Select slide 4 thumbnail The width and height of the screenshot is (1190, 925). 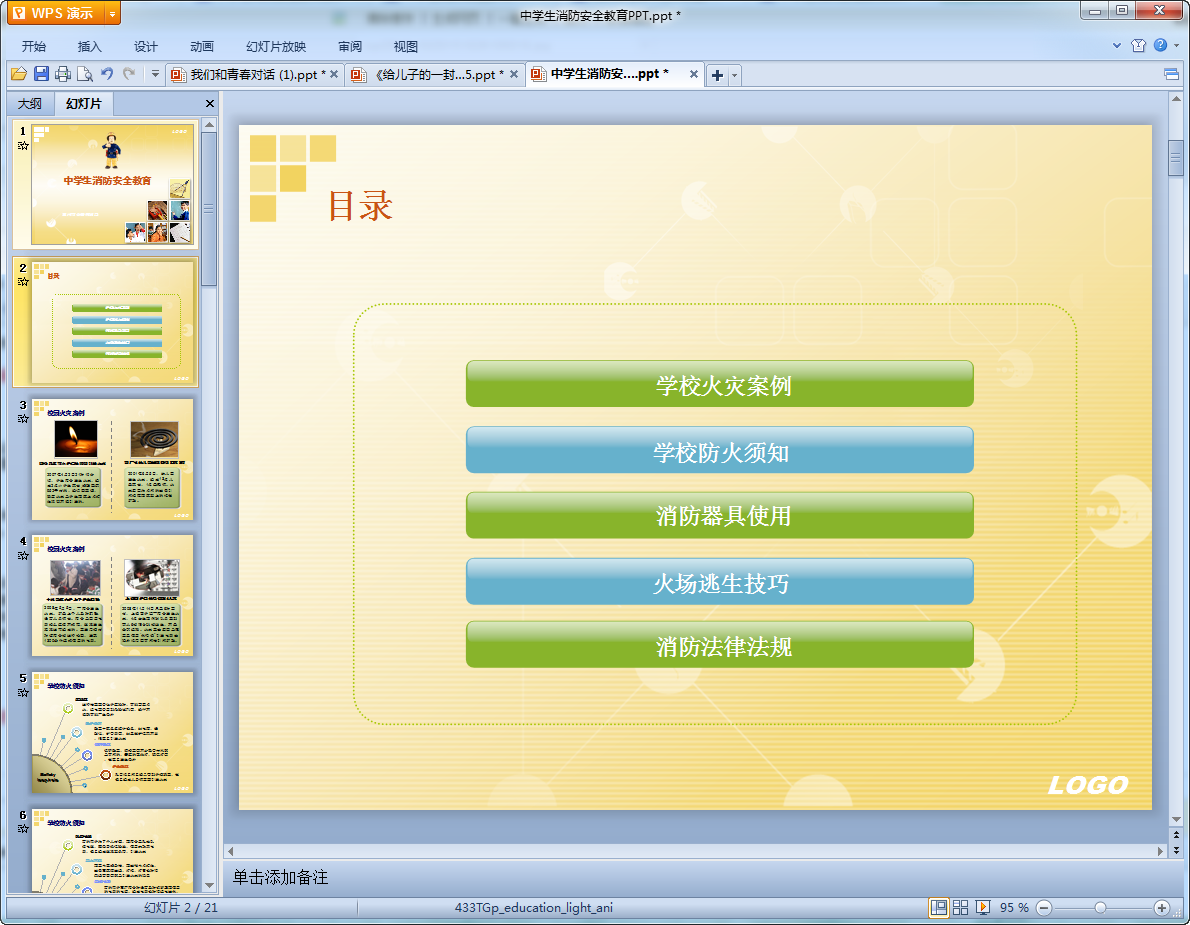click(112, 596)
